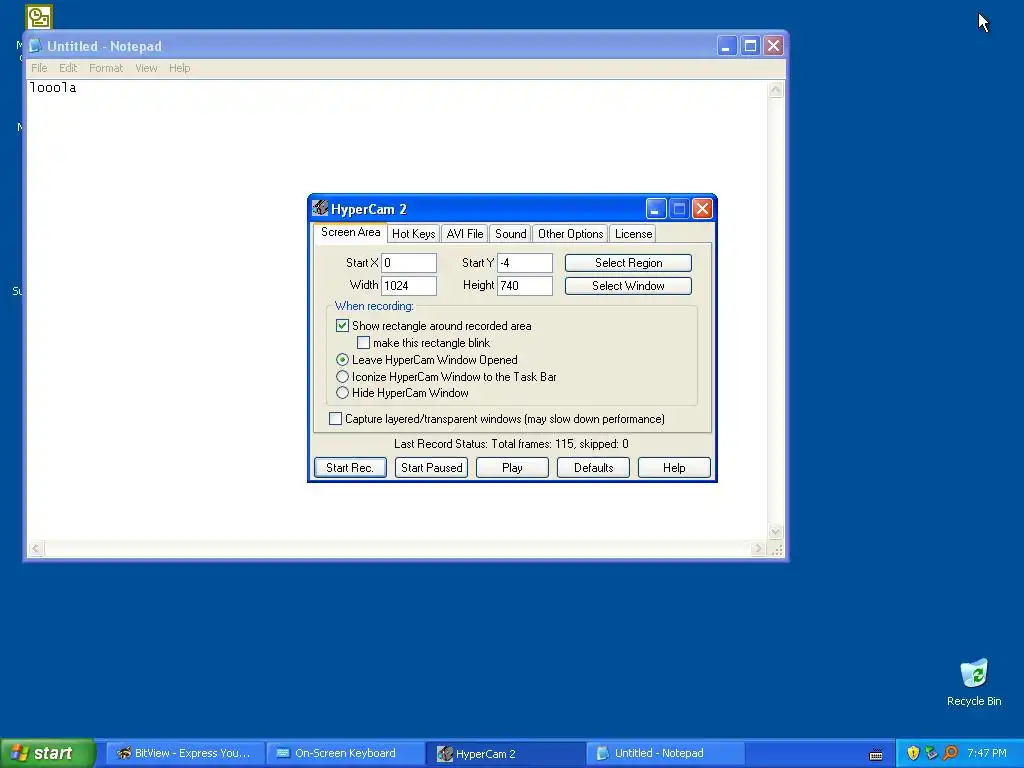Viewport: 1024px width, 768px height.
Task: Click the desktop icon above the Notepad window
Action: [39, 17]
